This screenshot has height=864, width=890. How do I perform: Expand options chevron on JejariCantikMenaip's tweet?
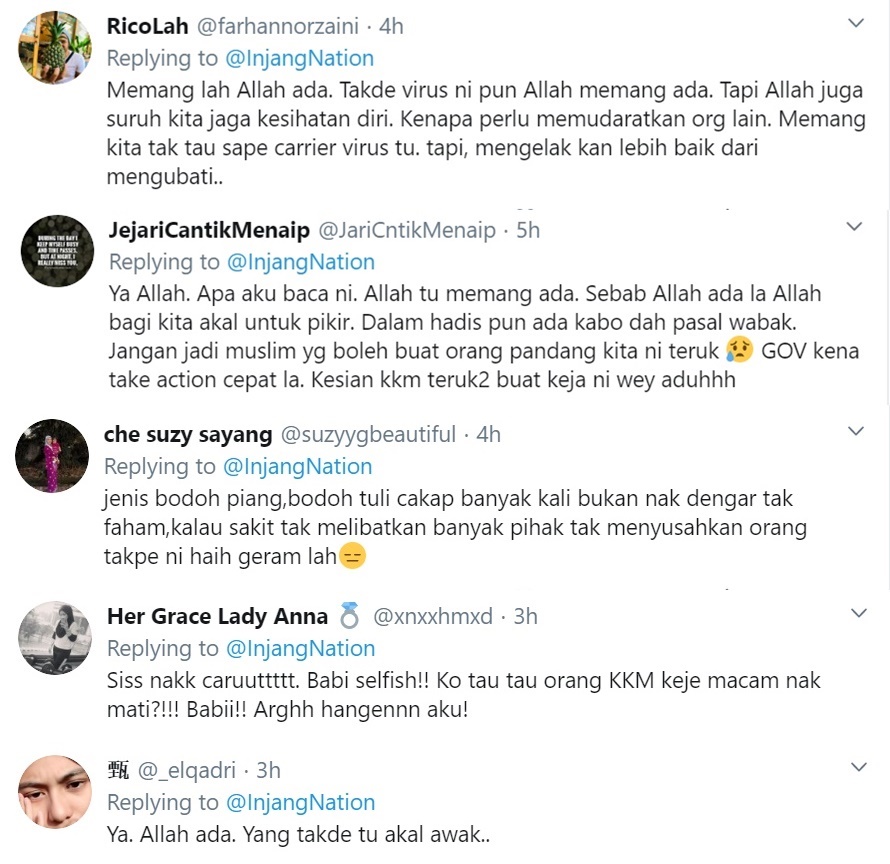[854, 227]
